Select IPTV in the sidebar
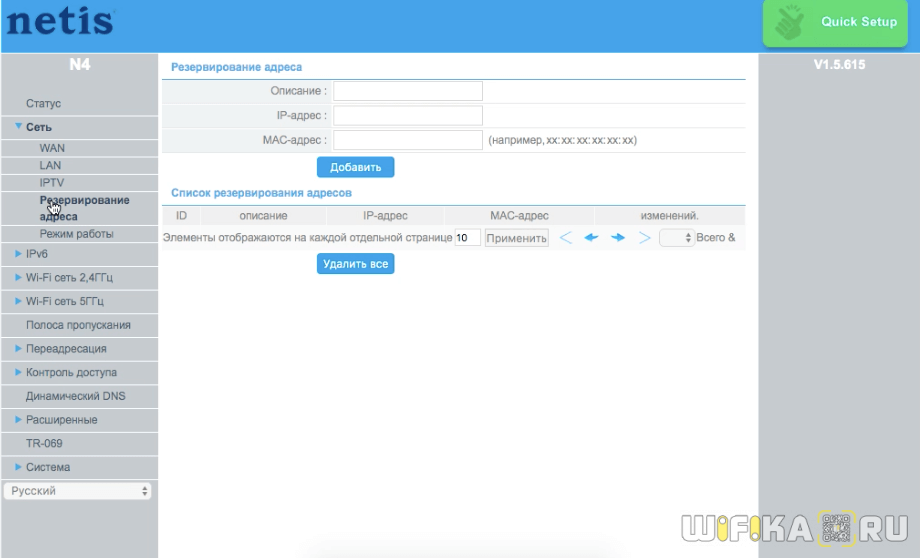 (x=52, y=183)
